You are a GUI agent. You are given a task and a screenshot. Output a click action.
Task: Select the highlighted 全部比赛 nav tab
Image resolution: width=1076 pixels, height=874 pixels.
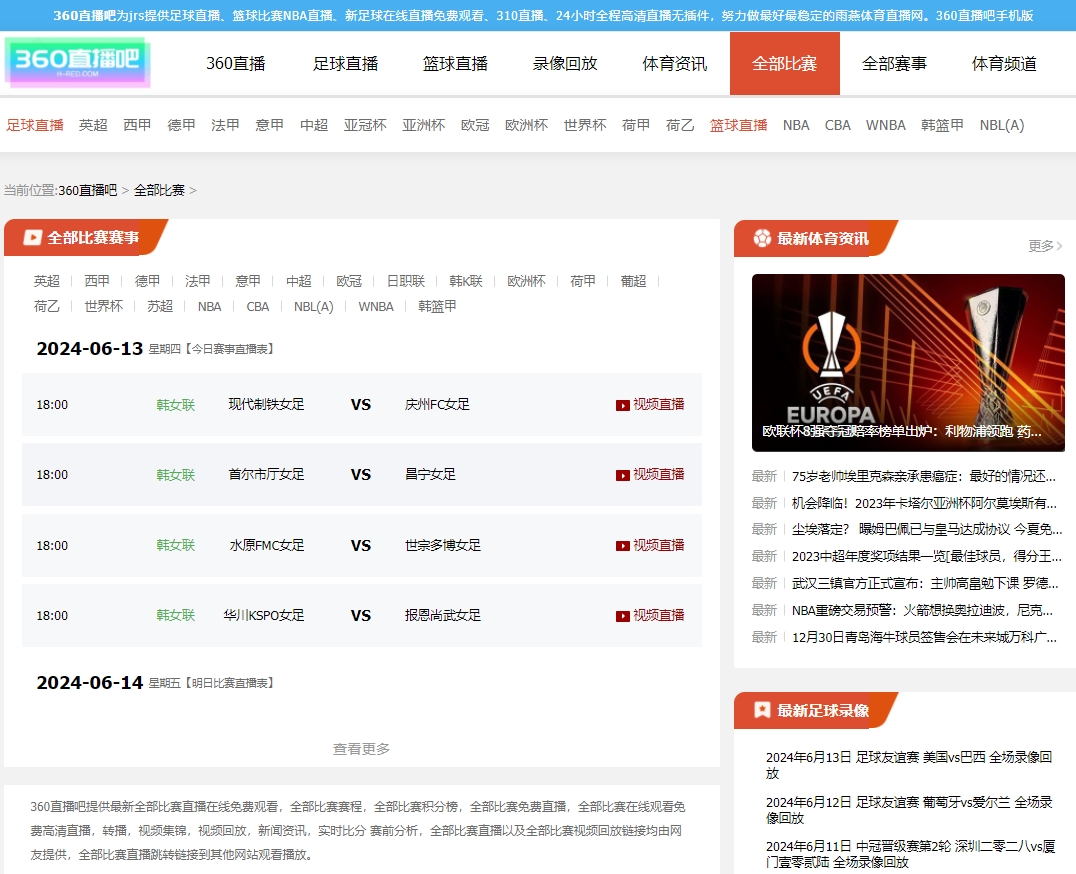pyautogui.click(x=784, y=64)
